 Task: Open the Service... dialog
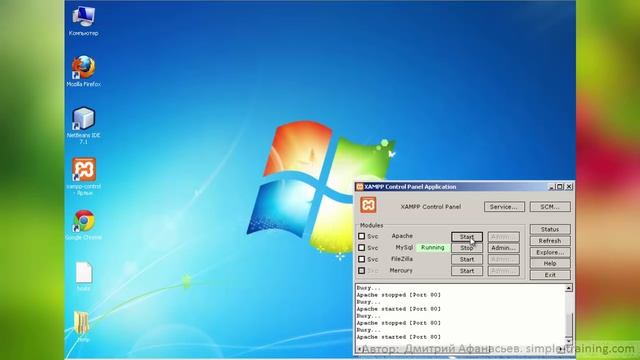pos(504,207)
